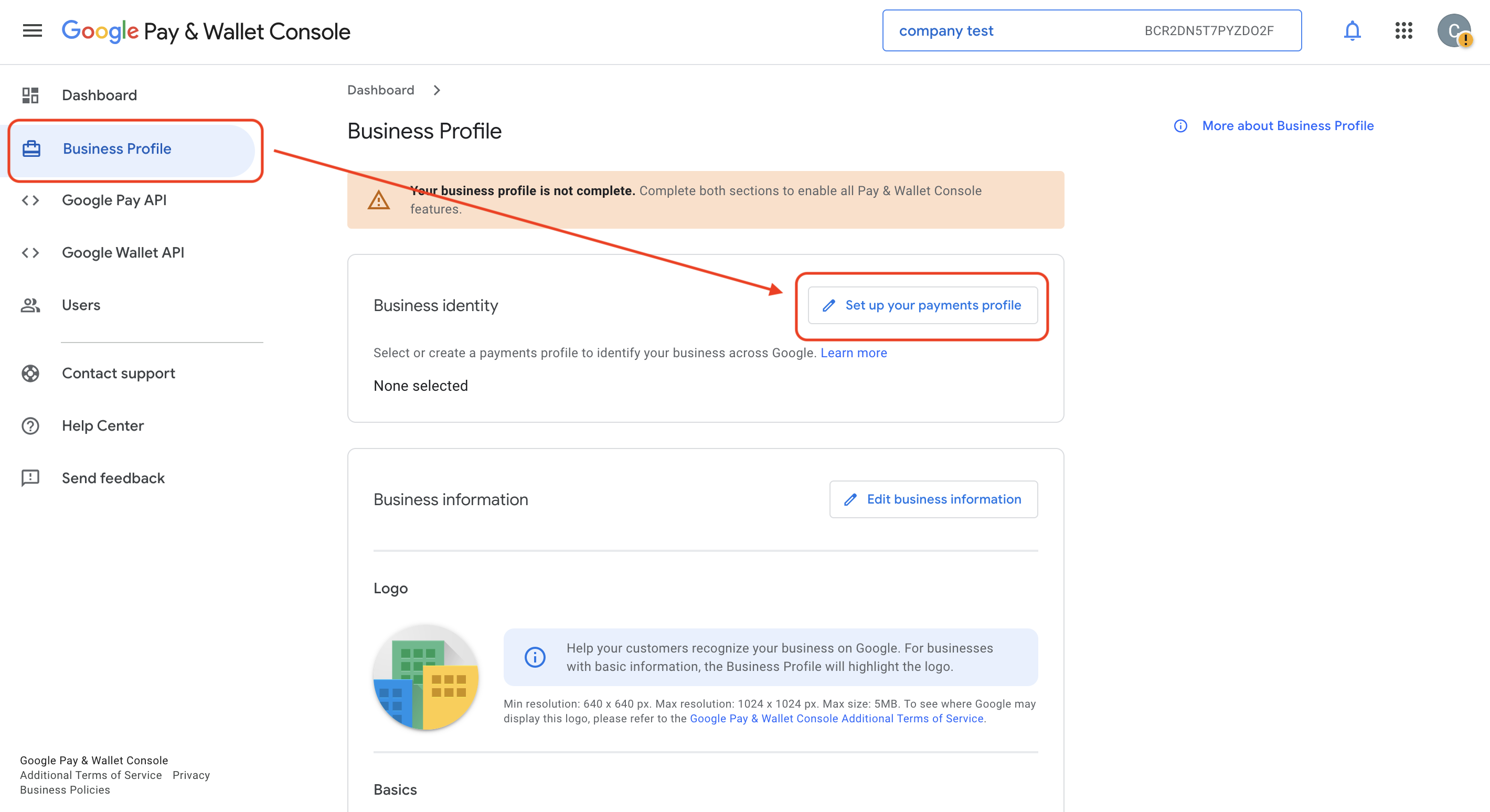Click the breadcrumb chevron arrow
The width and height of the screenshot is (1490, 812).
coord(437,90)
